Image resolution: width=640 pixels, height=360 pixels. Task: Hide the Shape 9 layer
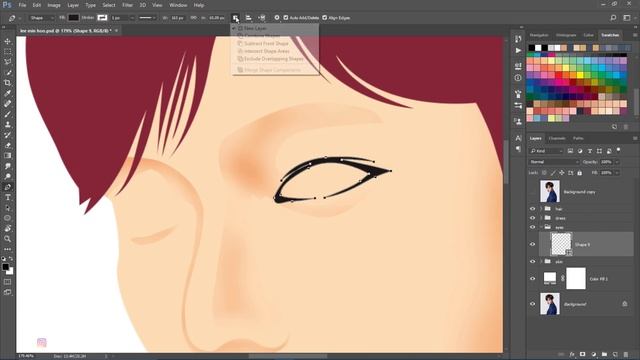532,244
